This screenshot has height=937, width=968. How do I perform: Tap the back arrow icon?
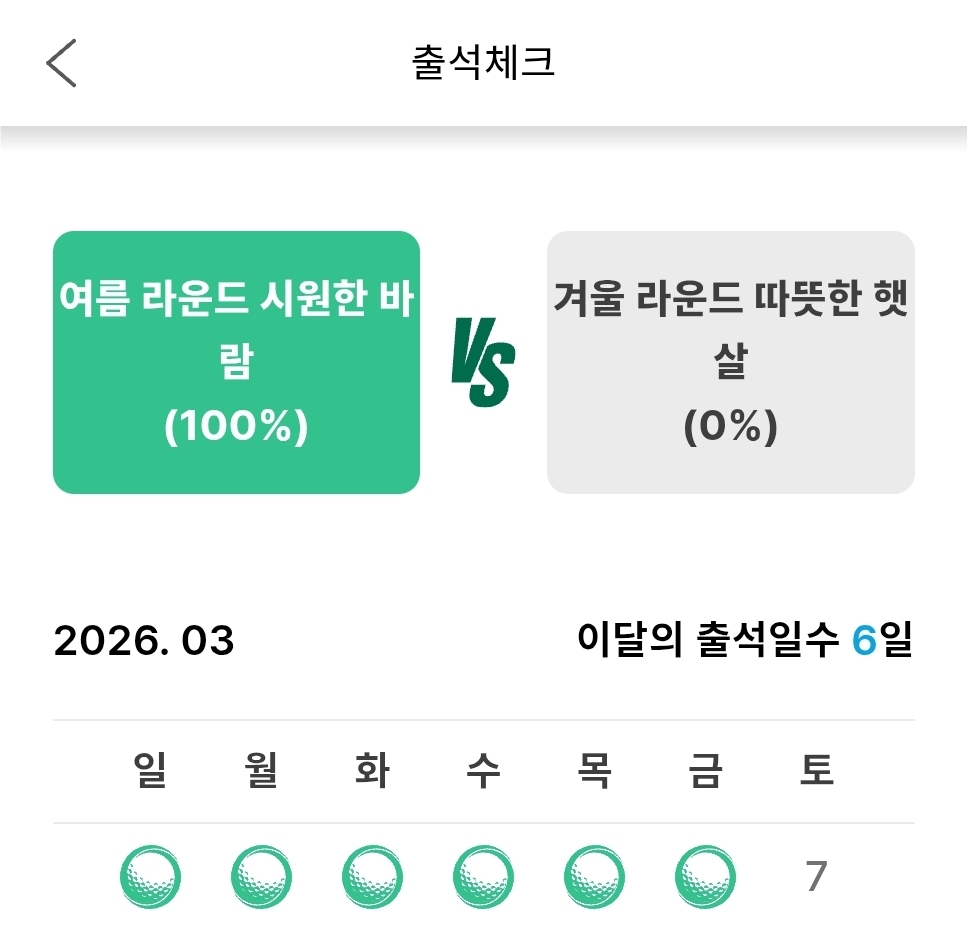click(61, 63)
